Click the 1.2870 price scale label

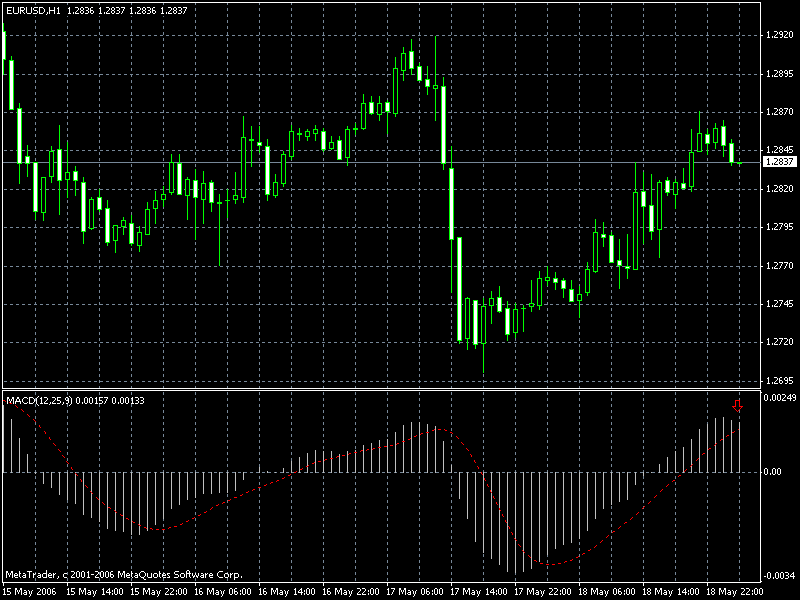point(780,112)
